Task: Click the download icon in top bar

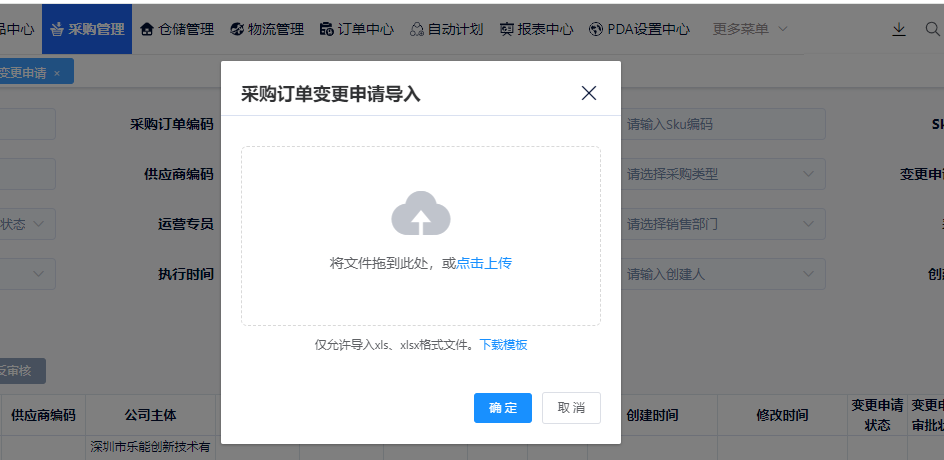Action: (899, 29)
